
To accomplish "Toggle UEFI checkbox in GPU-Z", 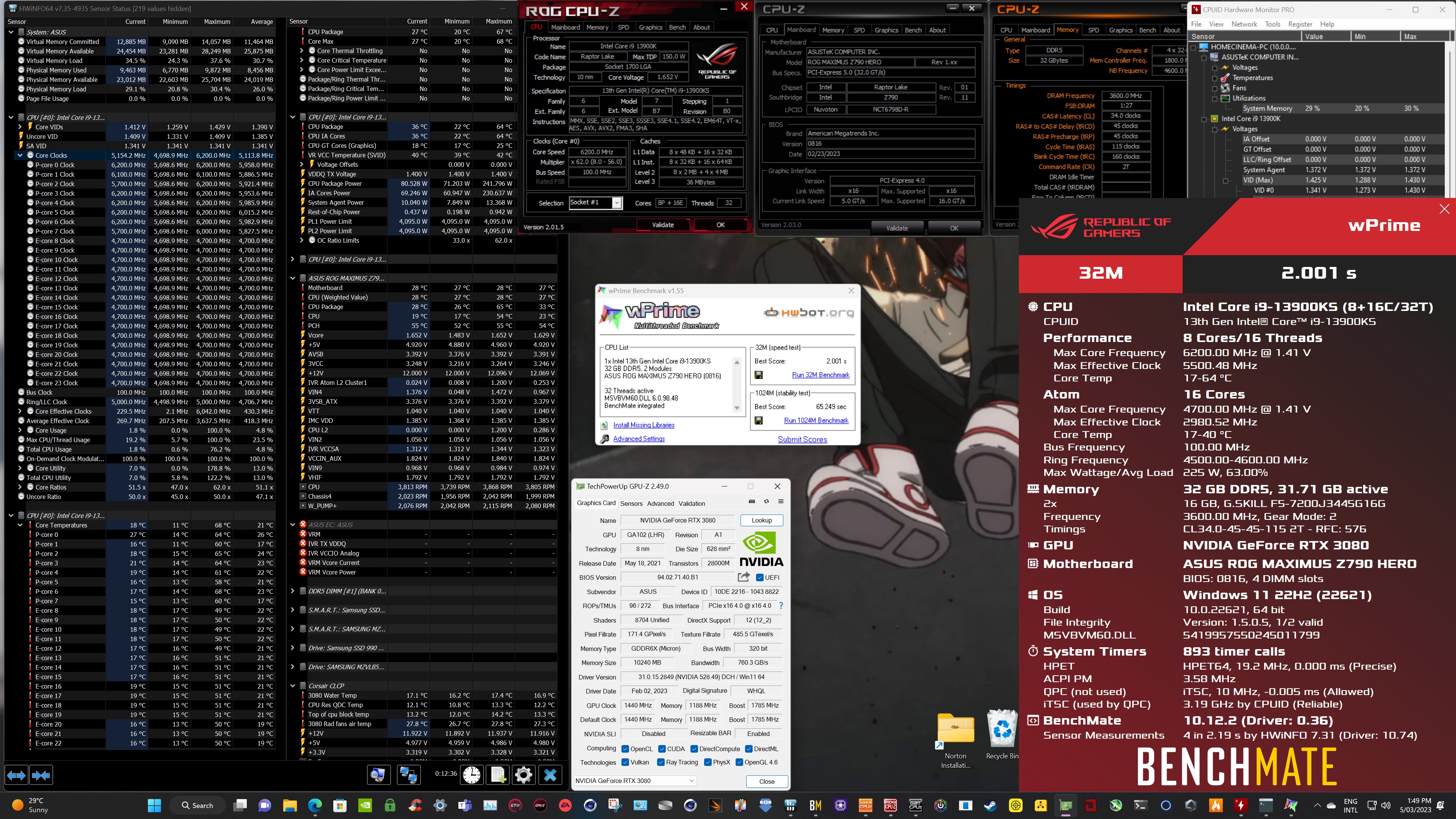I will point(759,577).
